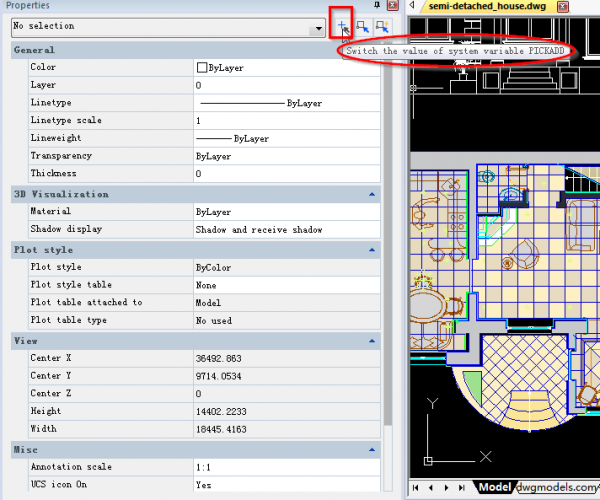Click the Plot table type No used value
This screenshot has height=500, width=600.
tap(287, 321)
